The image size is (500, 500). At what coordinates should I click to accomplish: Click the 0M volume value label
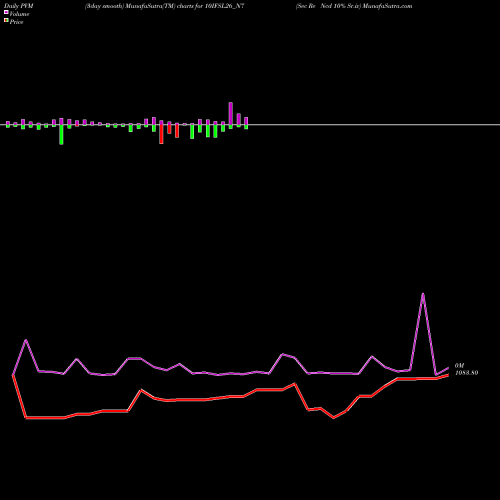459,366
